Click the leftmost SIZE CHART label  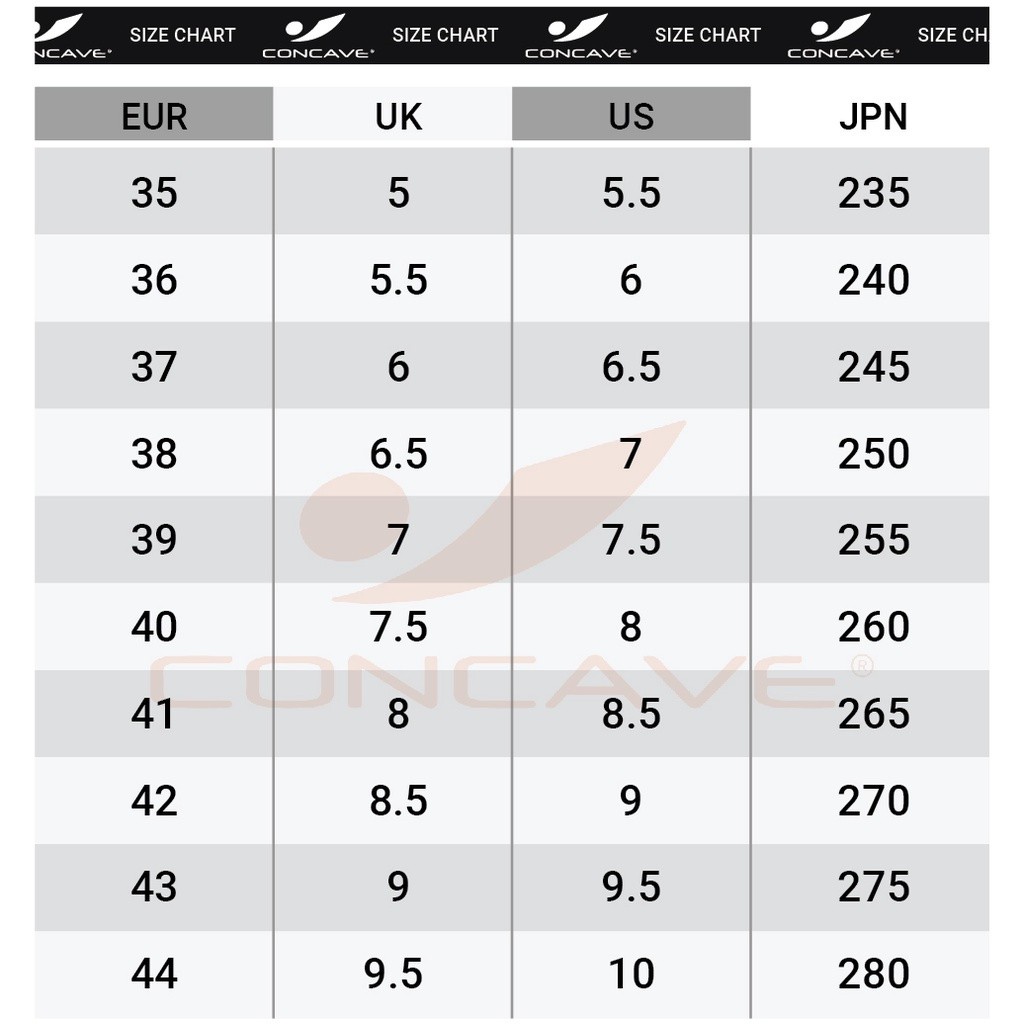(x=182, y=35)
